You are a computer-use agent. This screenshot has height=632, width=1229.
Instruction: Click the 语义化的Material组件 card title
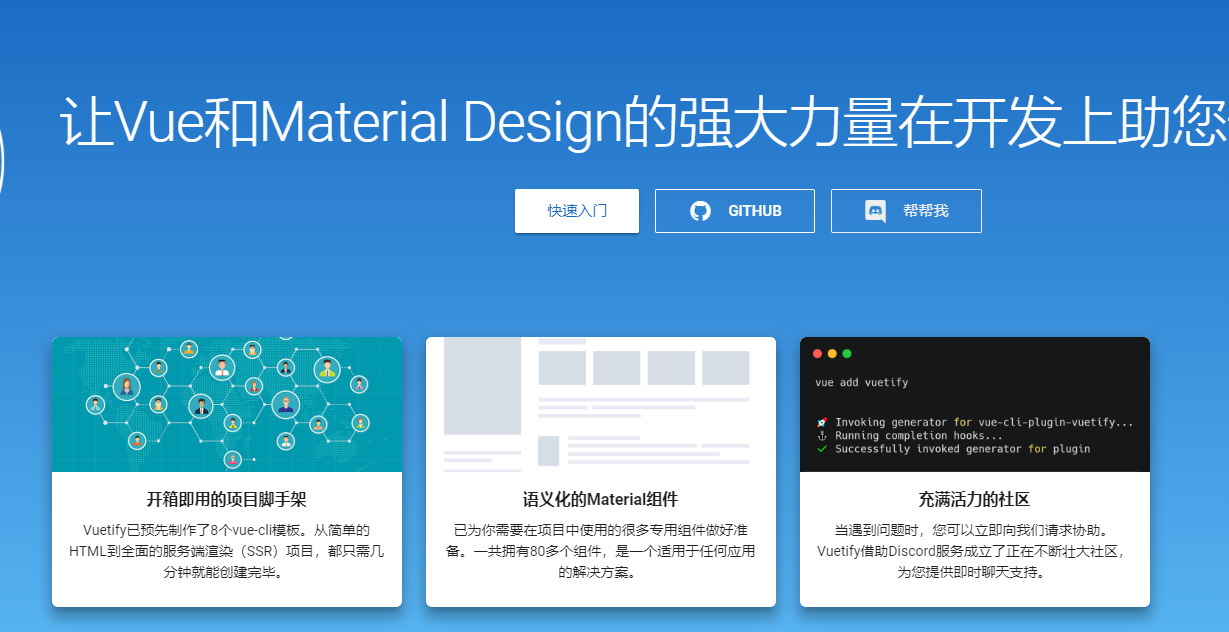click(x=601, y=499)
